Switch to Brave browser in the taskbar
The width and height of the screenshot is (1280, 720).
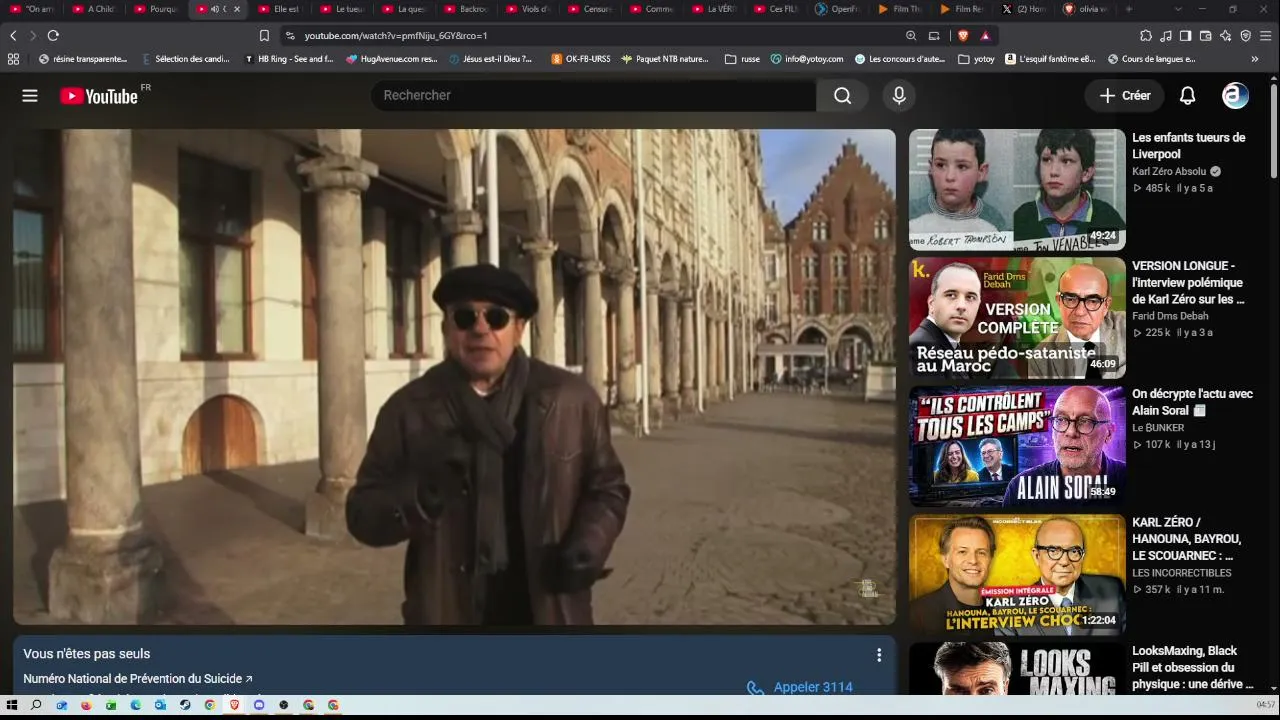coord(234,705)
